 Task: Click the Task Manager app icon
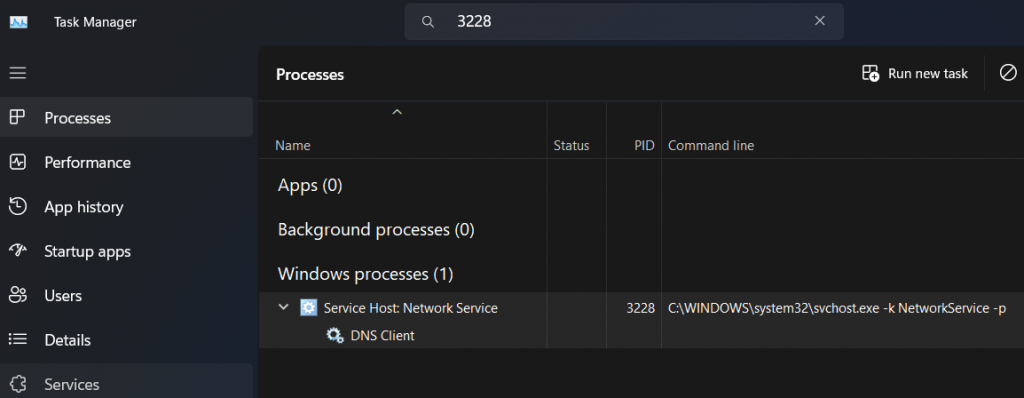(x=18, y=22)
